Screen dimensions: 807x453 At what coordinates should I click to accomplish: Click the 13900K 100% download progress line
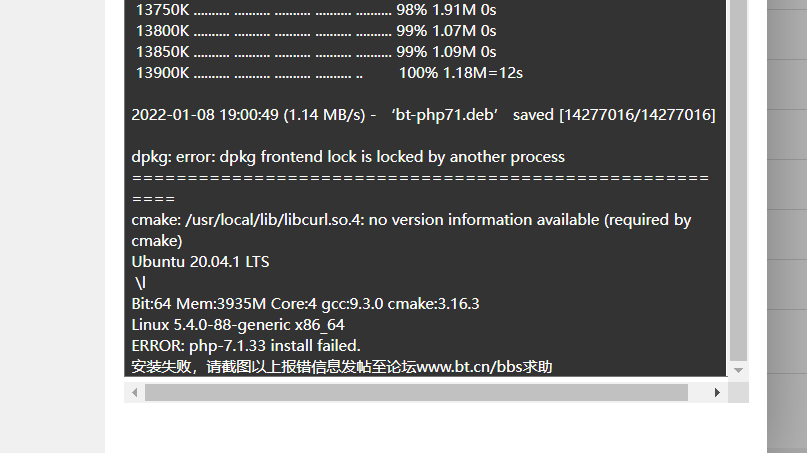coord(329,73)
